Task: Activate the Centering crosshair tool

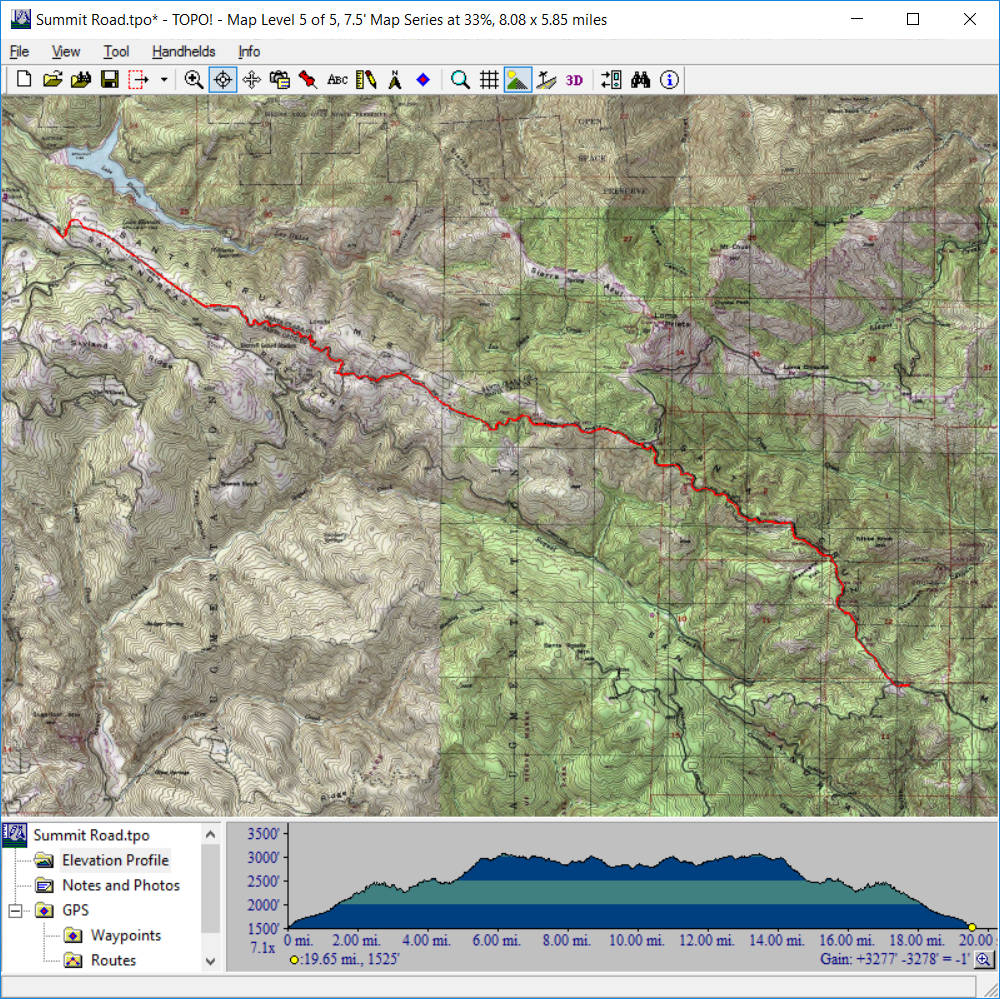Action: 223,80
